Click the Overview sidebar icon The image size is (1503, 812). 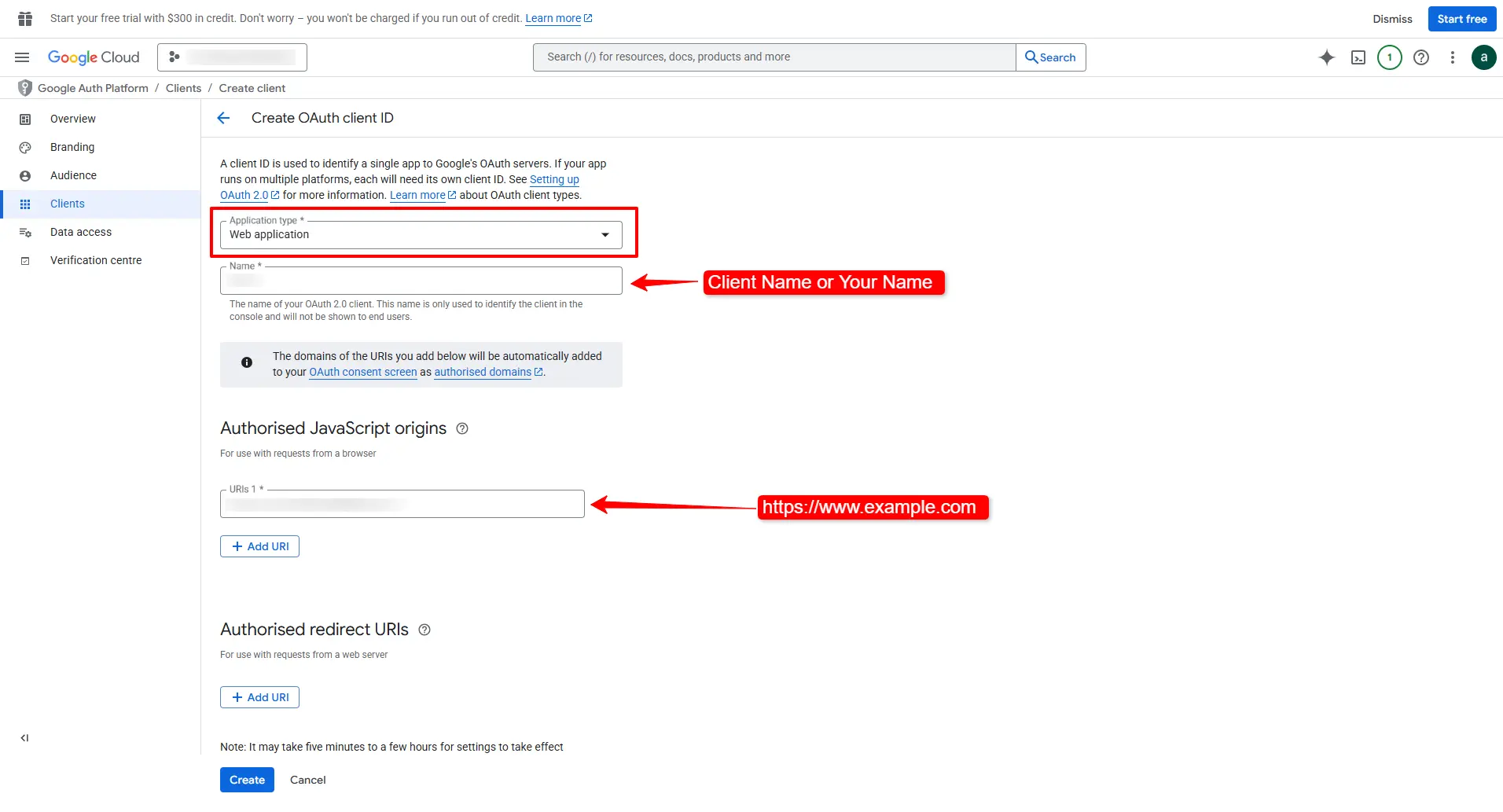25,119
